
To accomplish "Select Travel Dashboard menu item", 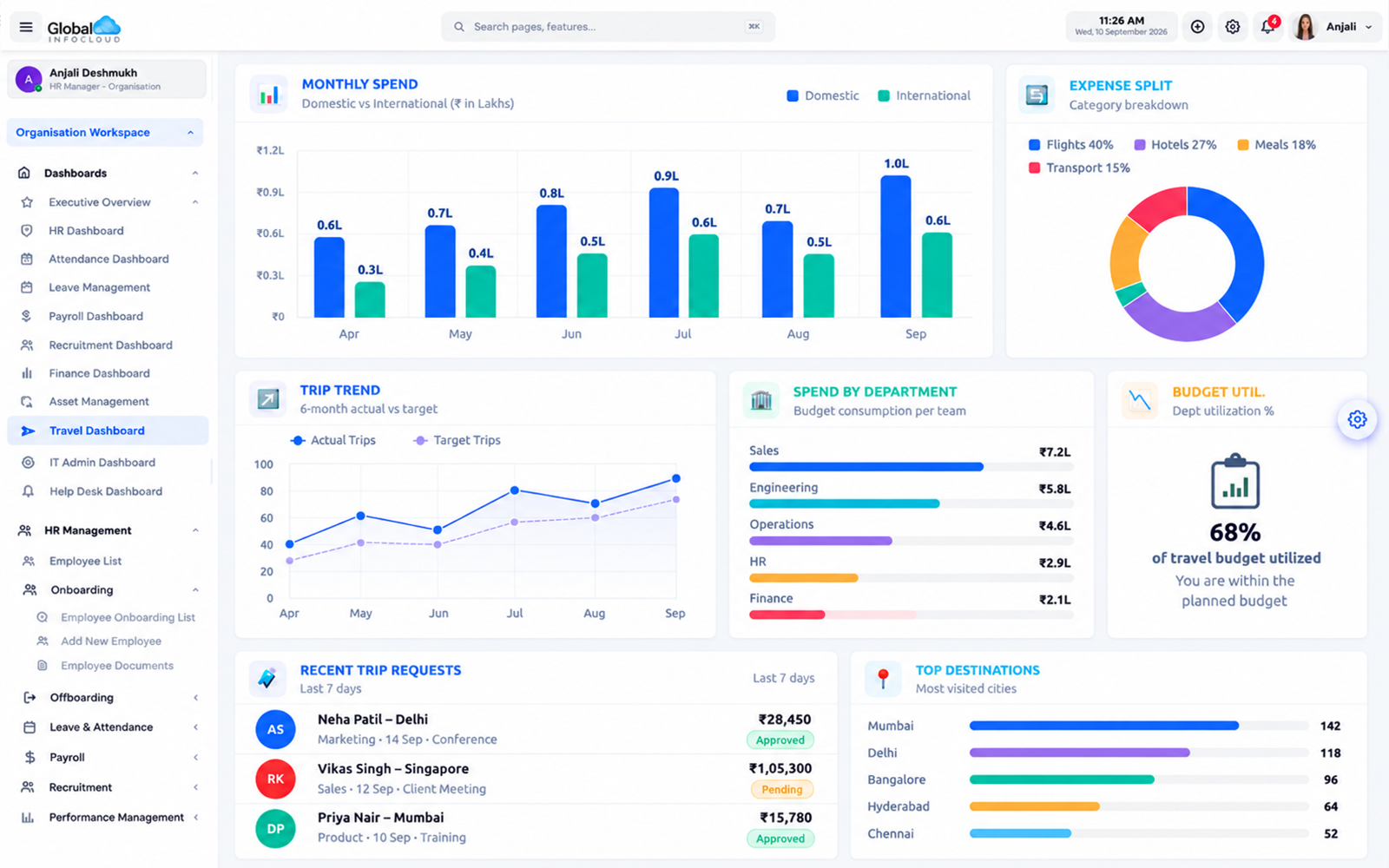I will 108,431.
